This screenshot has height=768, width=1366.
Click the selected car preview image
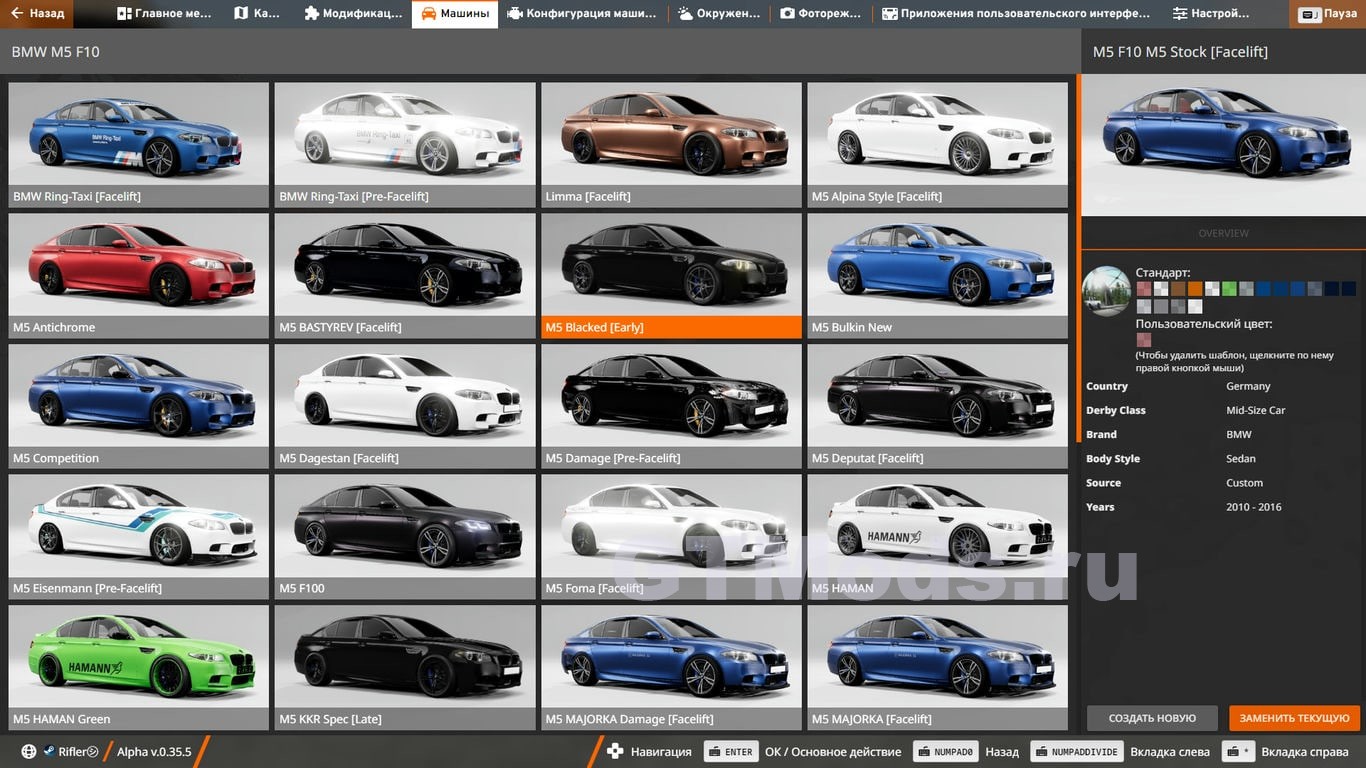pos(1223,145)
